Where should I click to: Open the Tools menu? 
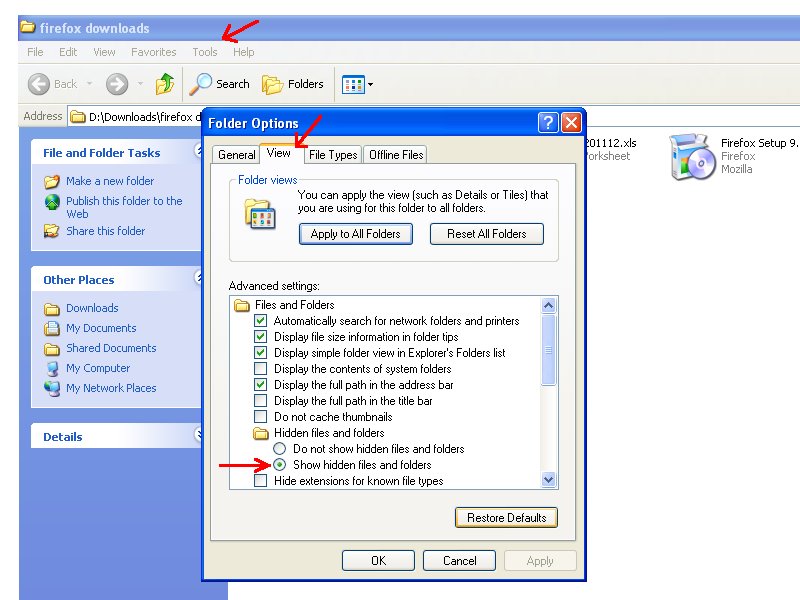[x=204, y=52]
